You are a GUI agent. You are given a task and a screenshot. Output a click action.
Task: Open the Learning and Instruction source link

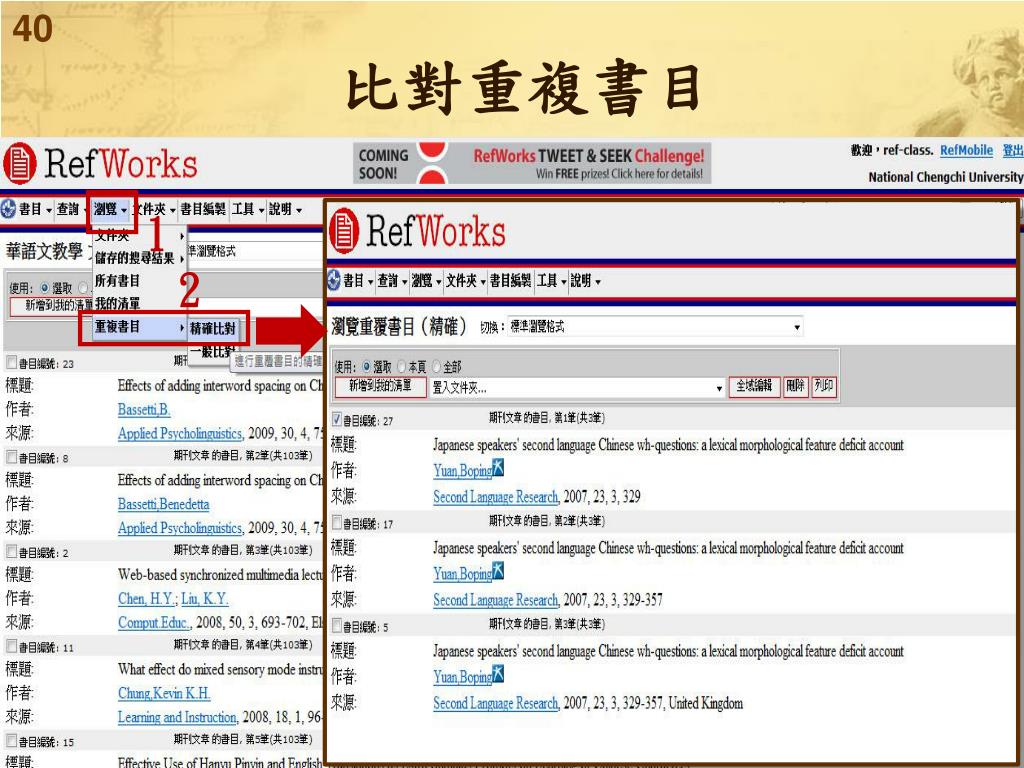tap(177, 718)
